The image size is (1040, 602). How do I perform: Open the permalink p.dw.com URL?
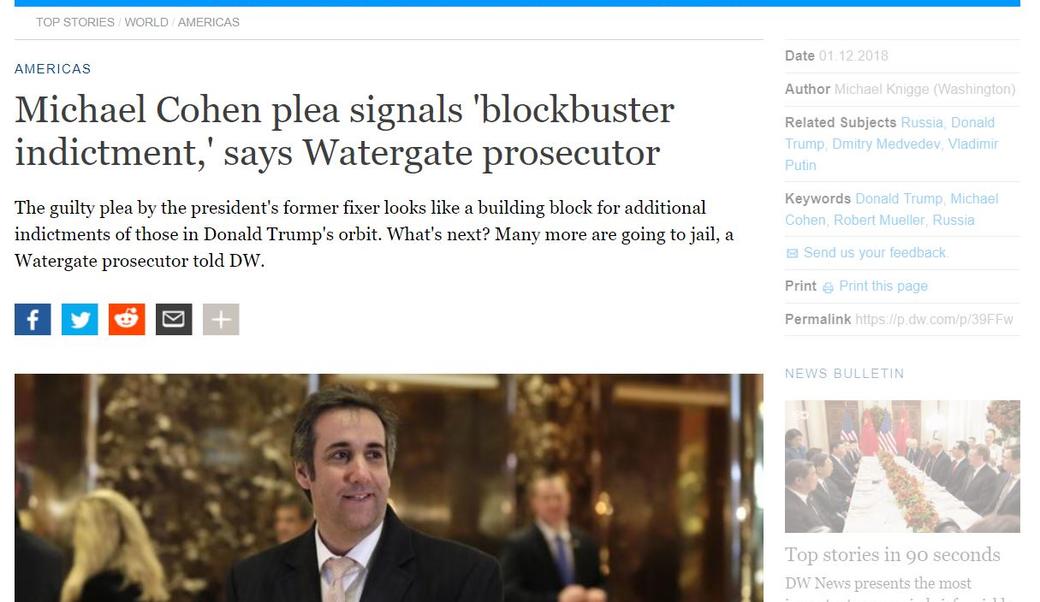pos(934,320)
